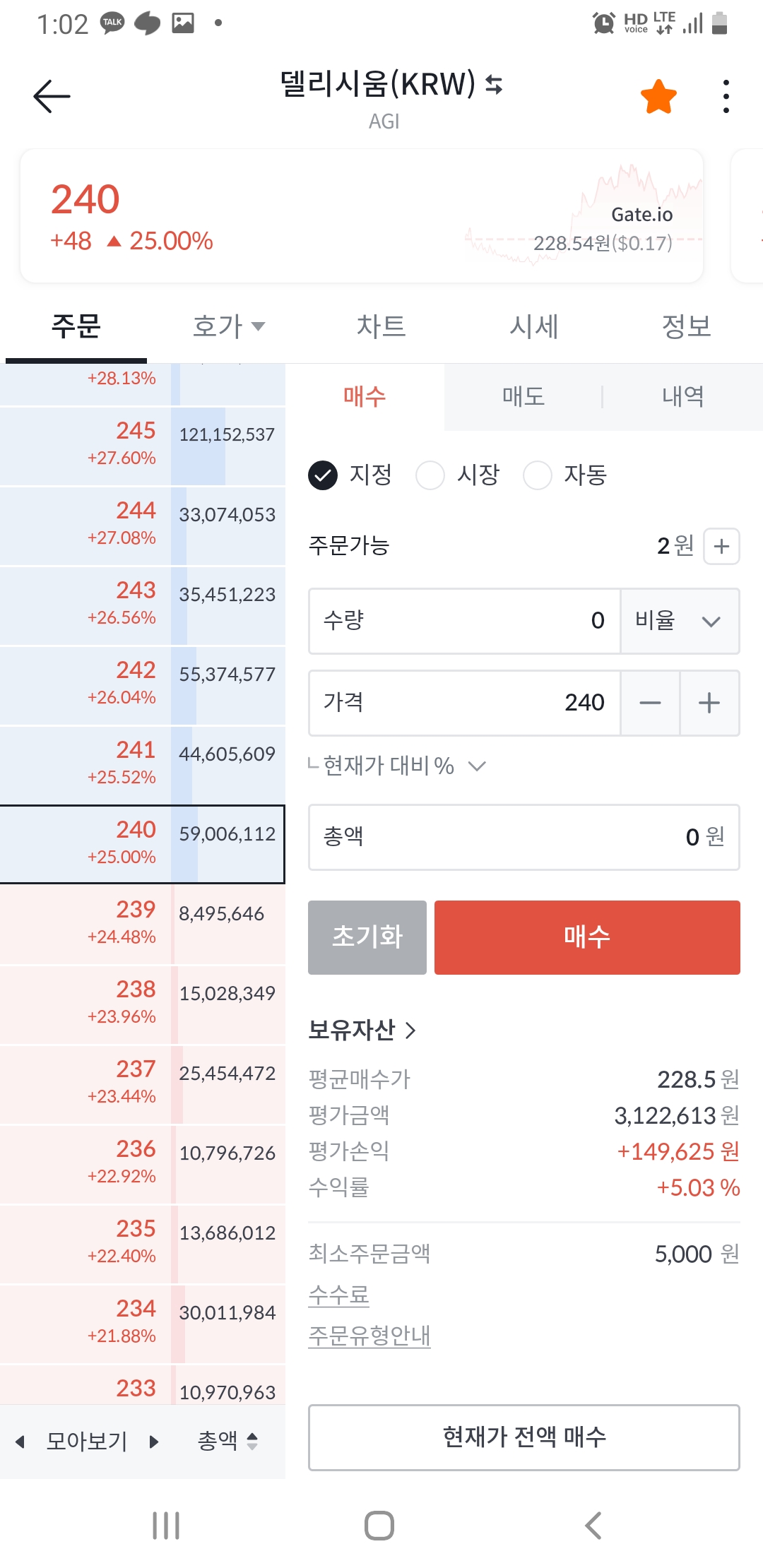The image size is (763, 1568).
Task: Tap the 수량 quantity input field
Action: point(464,621)
